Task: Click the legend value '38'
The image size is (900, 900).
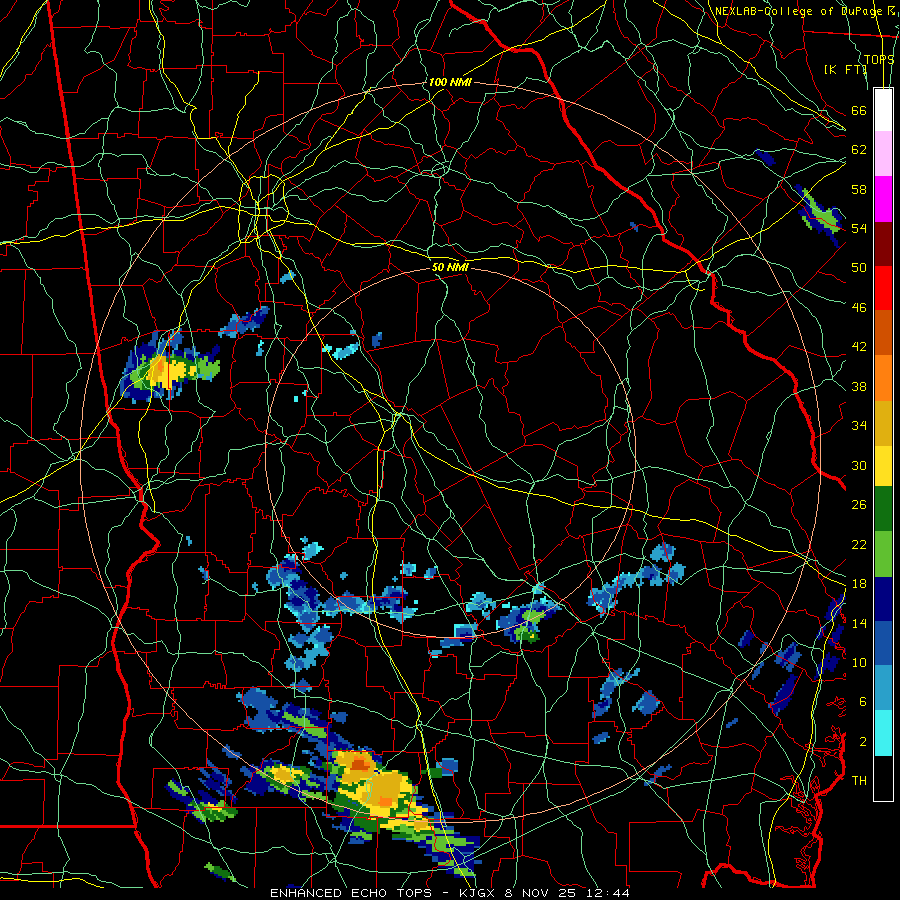Action: pyautogui.click(x=859, y=386)
